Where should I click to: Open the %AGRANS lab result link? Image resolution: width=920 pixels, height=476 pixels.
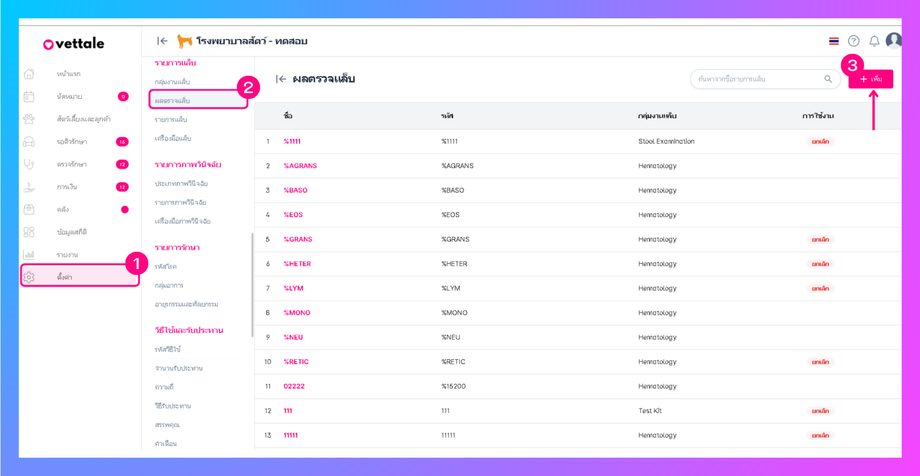pyautogui.click(x=298, y=166)
